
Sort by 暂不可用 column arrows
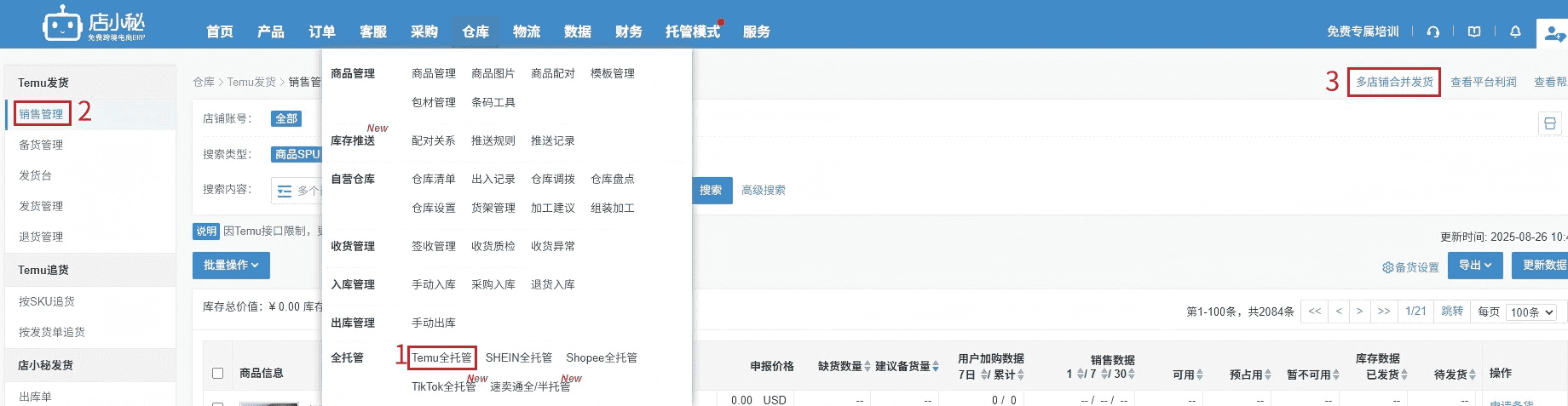click(1336, 375)
